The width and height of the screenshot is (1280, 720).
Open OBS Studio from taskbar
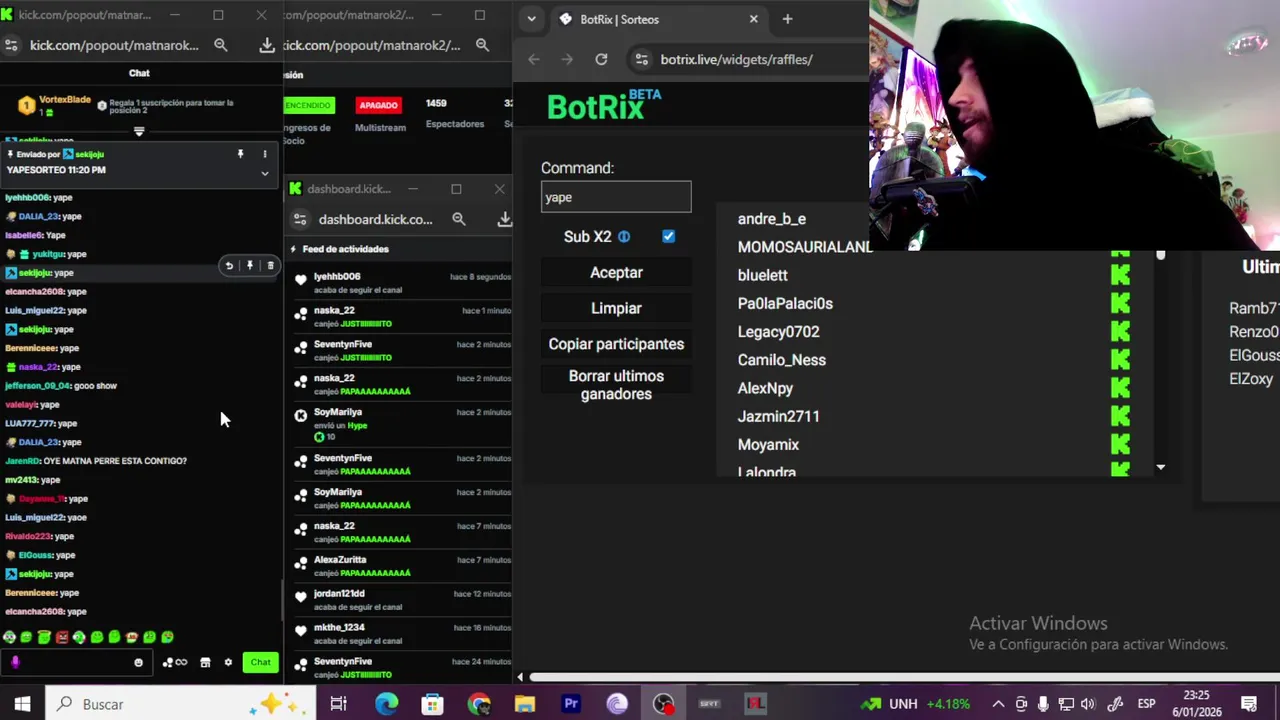click(x=663, y=704)
